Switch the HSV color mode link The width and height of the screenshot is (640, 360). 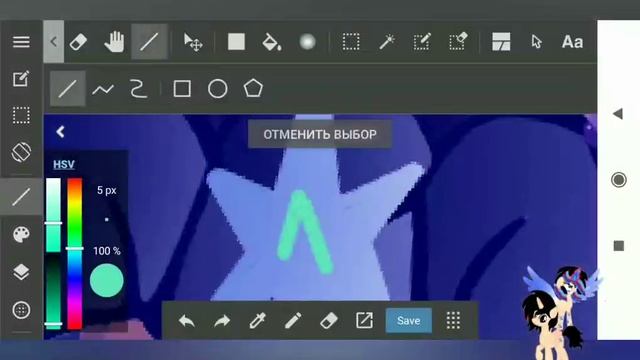tap(64, 164)
